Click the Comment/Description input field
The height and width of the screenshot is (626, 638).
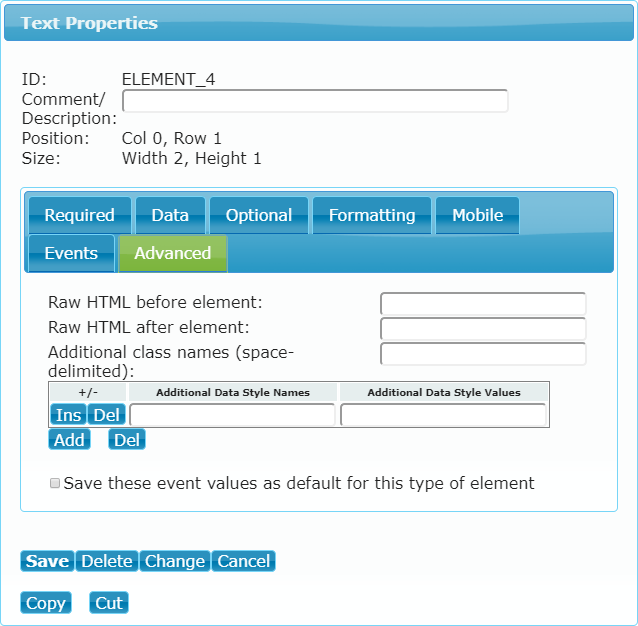pos(315,100)
